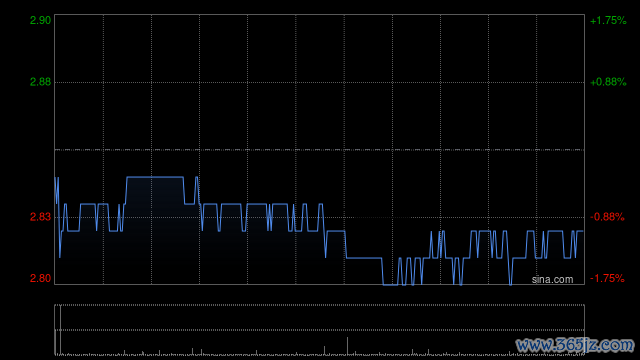The width and height of the screenshot is (640, 360).
Task: Click the +0.88% percentage label
Action: (608, 82)
